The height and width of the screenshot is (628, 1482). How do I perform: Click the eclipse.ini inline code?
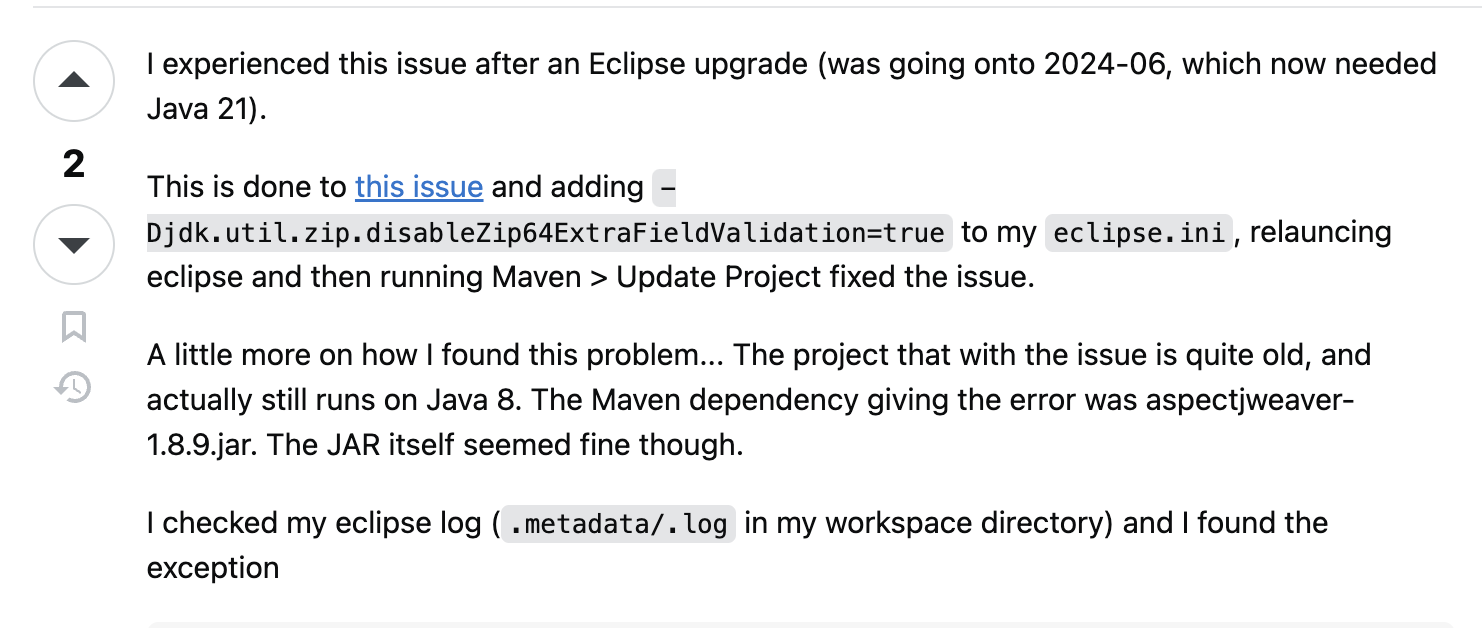tap(1139, 233)
